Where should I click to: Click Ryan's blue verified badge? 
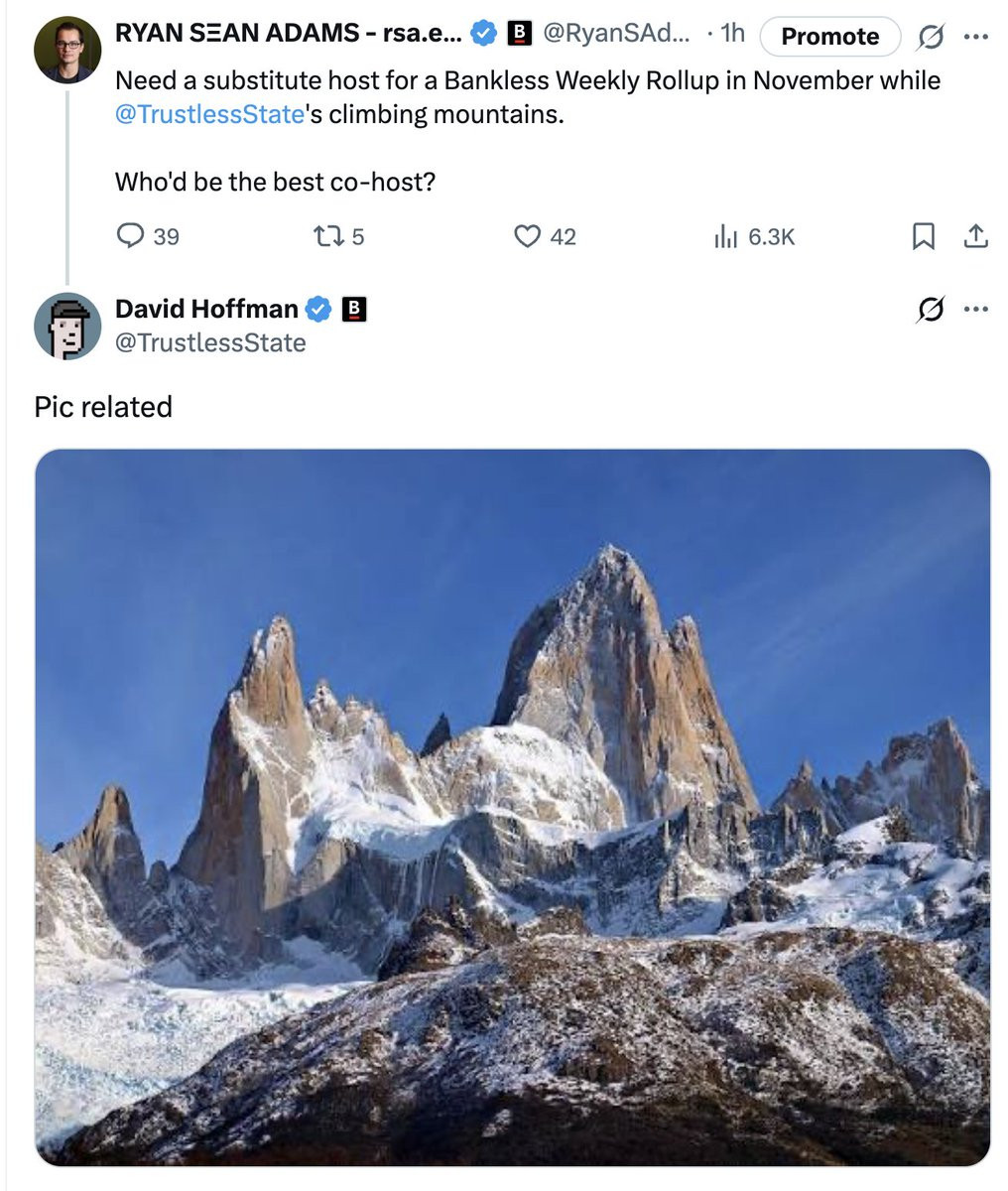coord(482,34)
